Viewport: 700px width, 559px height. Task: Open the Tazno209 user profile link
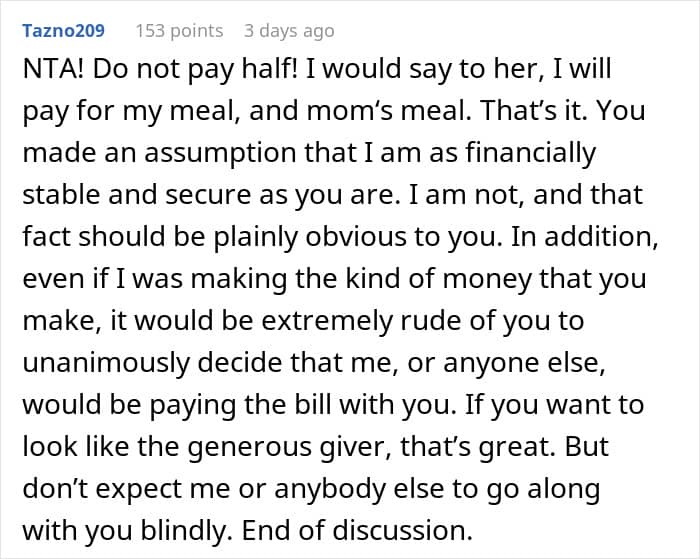(x=63, y=31)
